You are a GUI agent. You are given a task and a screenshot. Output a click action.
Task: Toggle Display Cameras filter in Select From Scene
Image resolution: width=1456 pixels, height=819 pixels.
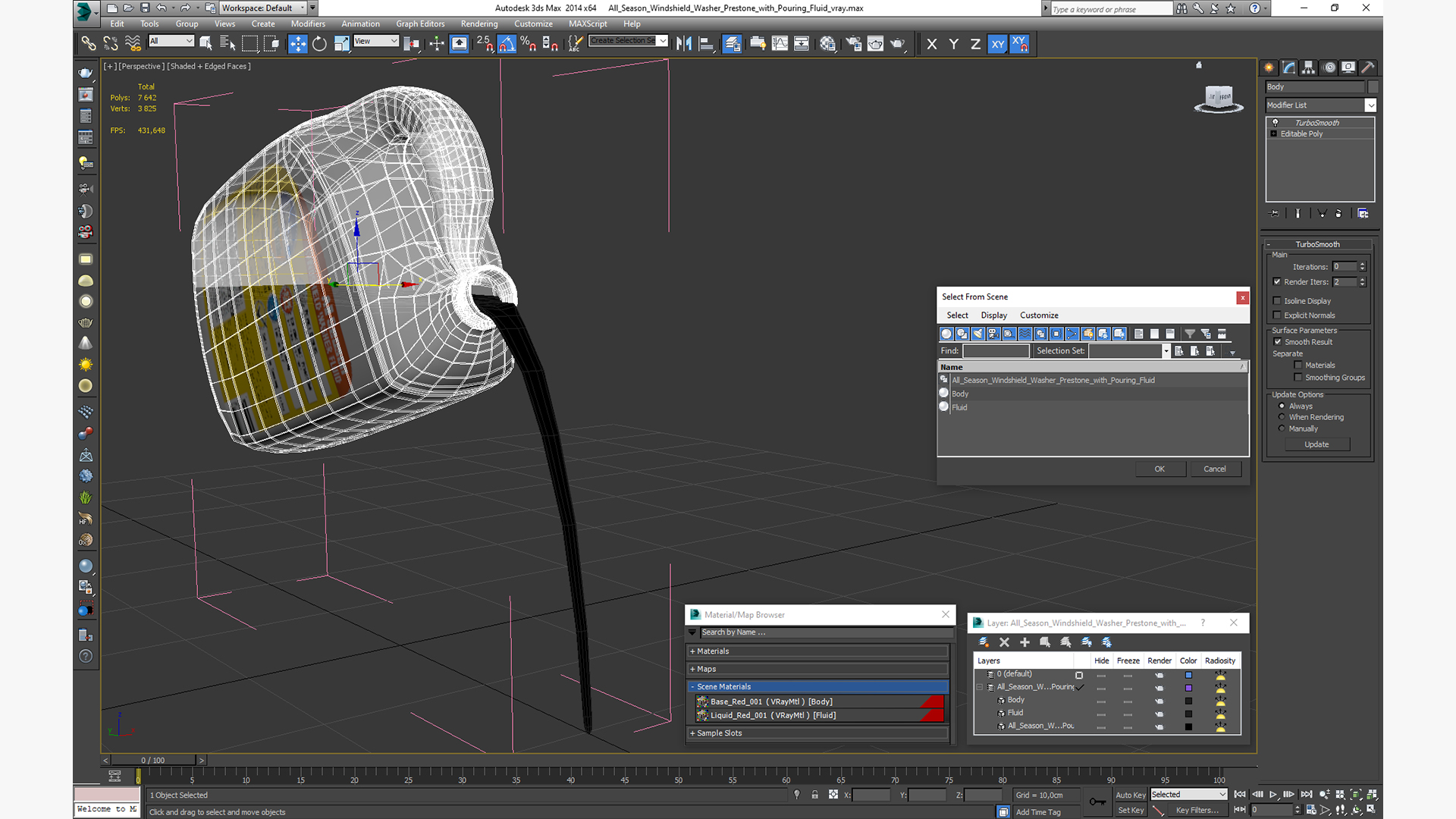click(993, 334)
